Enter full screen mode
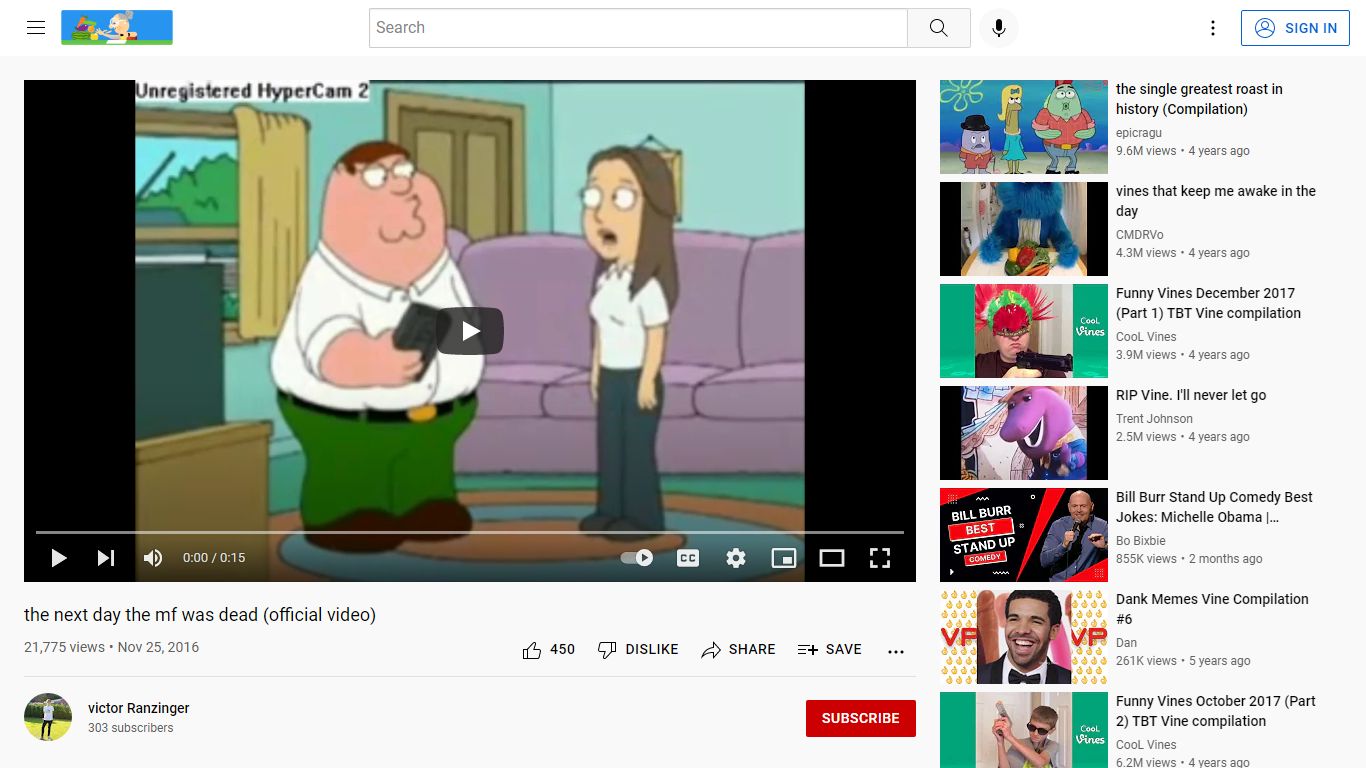 pos(880,558)
